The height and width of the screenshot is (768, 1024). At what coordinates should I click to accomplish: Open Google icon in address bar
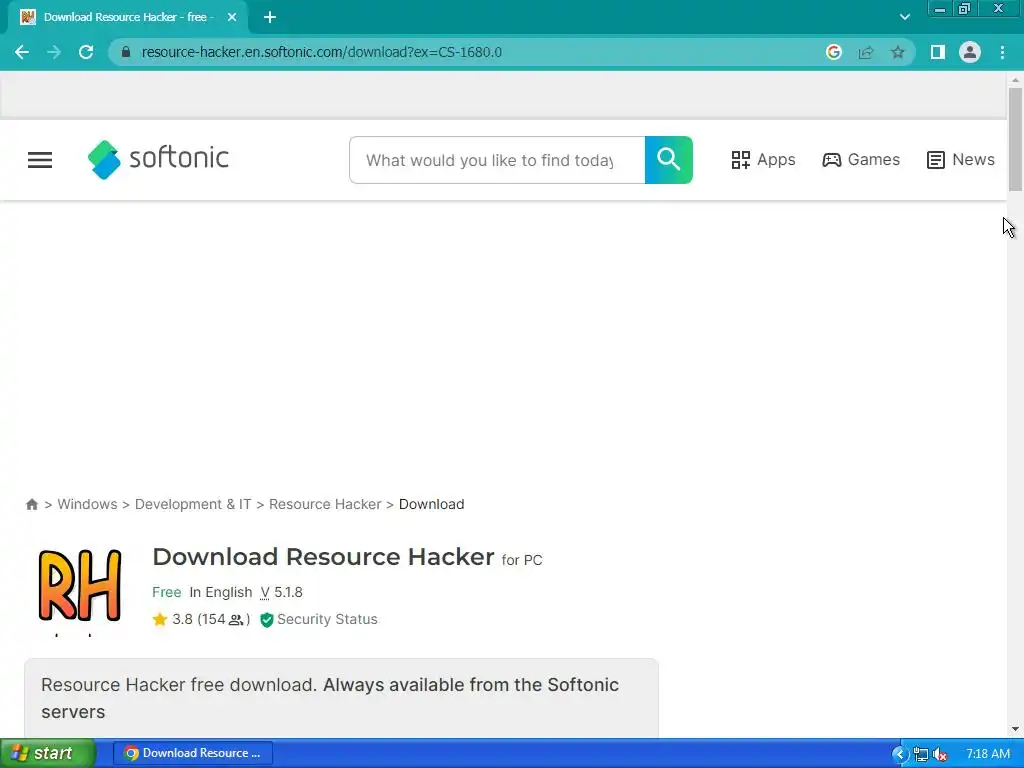click(833, 52)
